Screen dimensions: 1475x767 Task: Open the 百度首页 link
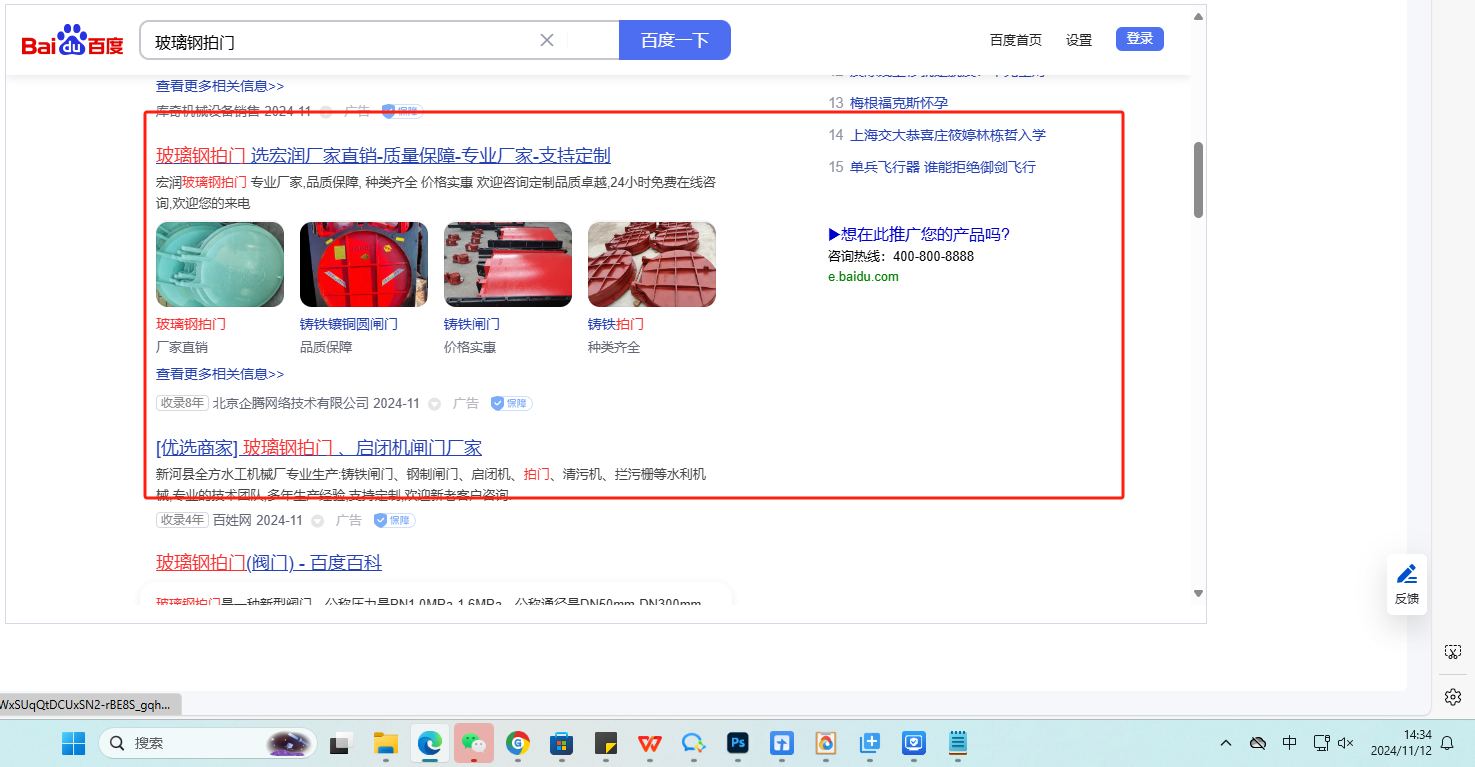[x=1016, y=40]
